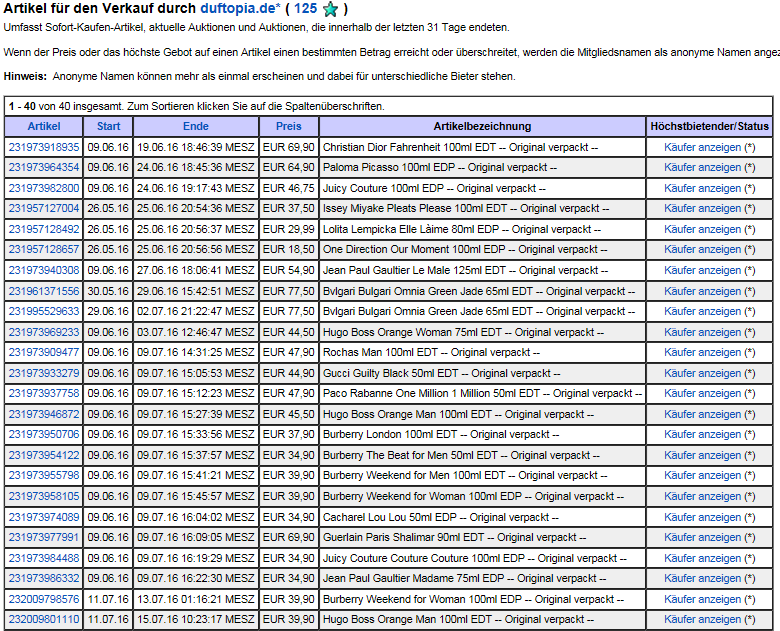
Task: Open item number 231973964354
Action: coord(44,168)
